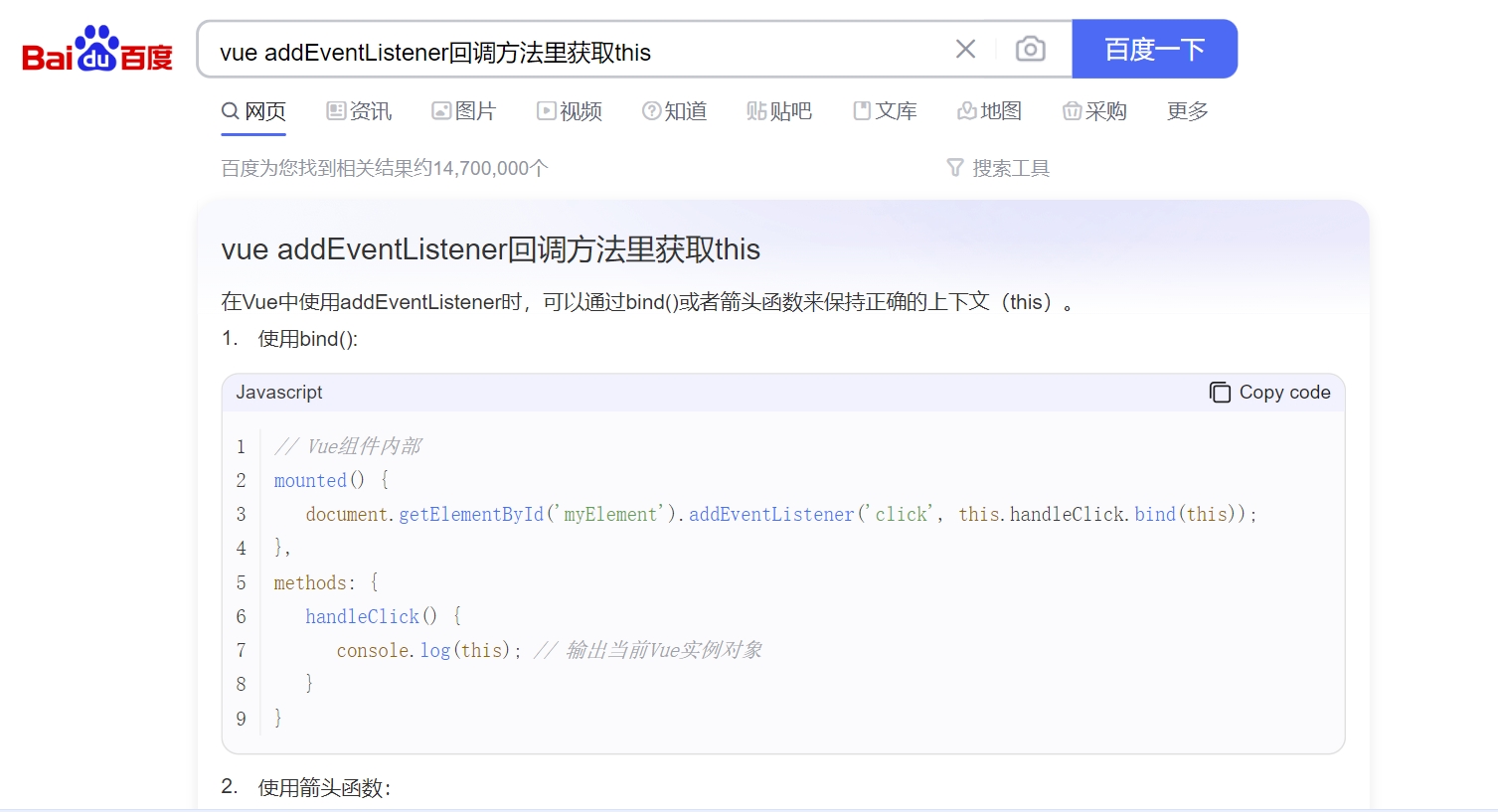
Task: Click the Baidu logo
Action: (x=97, y=50)
